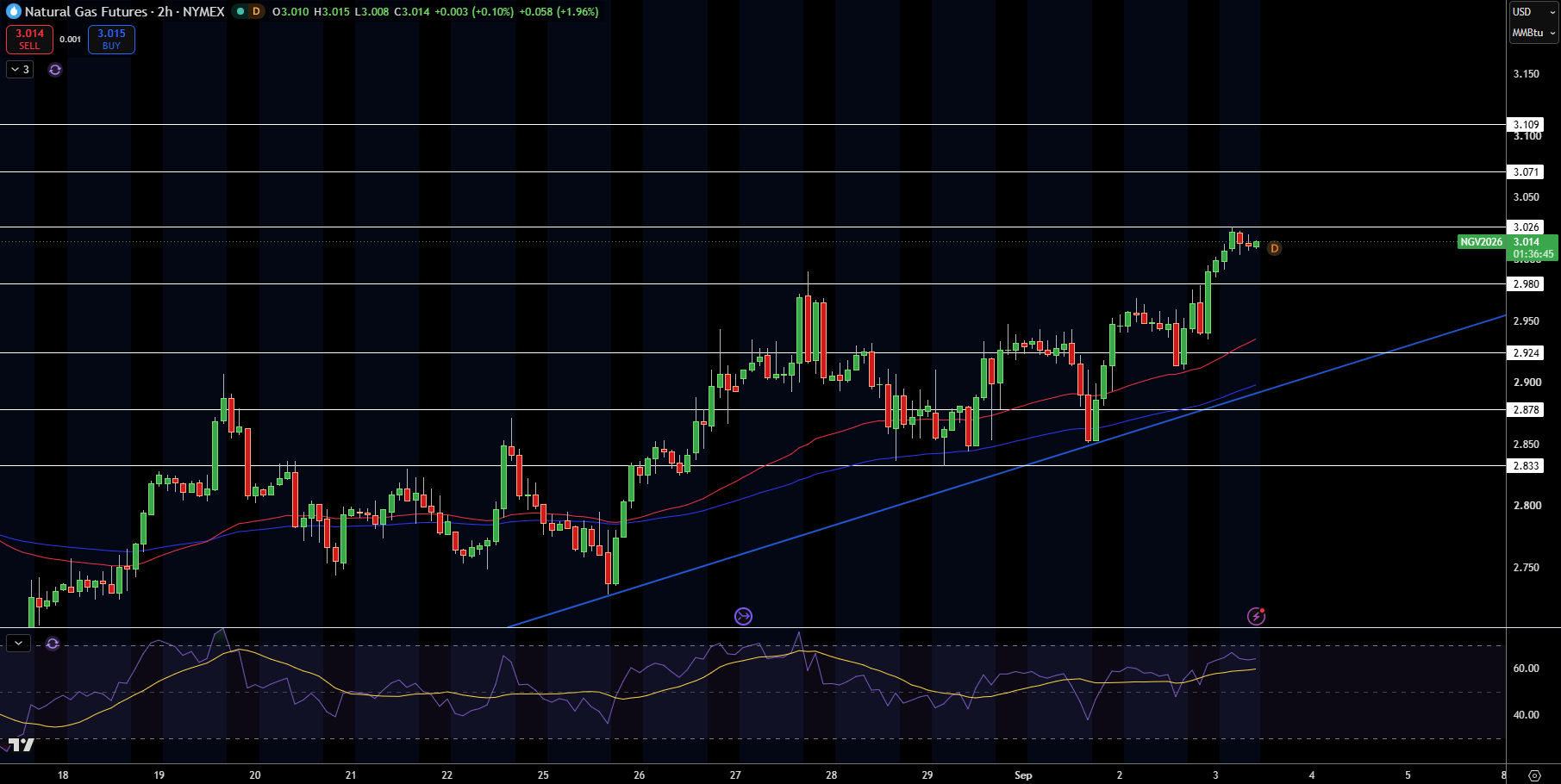
Task: Click the orange D marker beside the last candle
Action: click(1274, 248)
